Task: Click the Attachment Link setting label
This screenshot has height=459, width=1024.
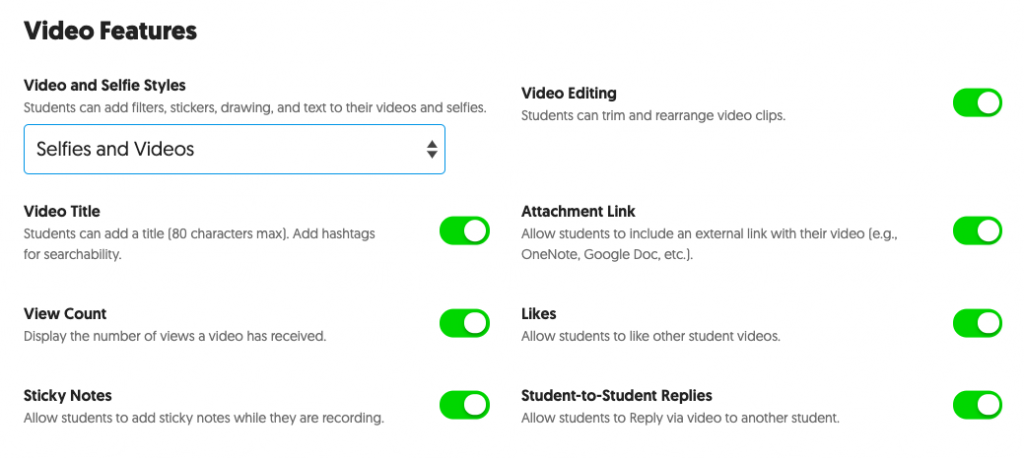Action: [578, 212]
